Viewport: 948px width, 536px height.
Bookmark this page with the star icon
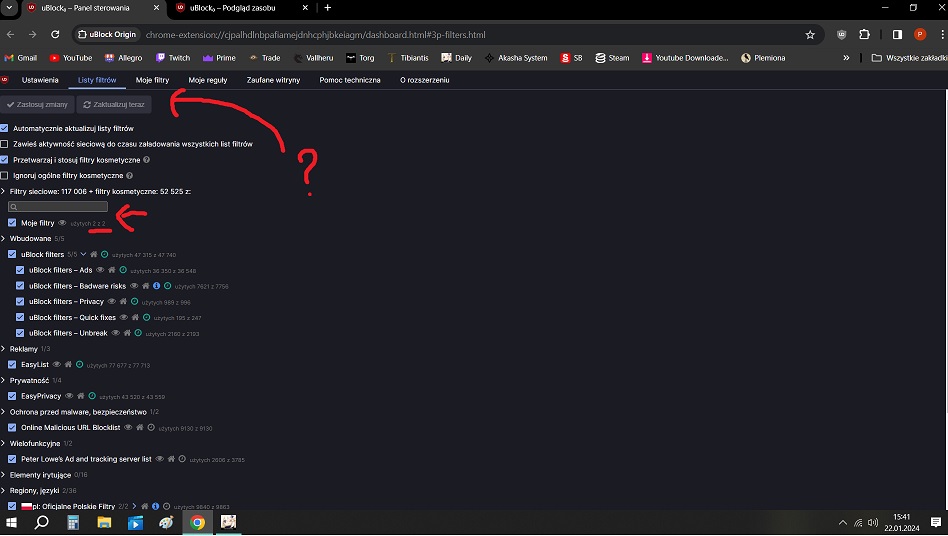tap(810, 34)
